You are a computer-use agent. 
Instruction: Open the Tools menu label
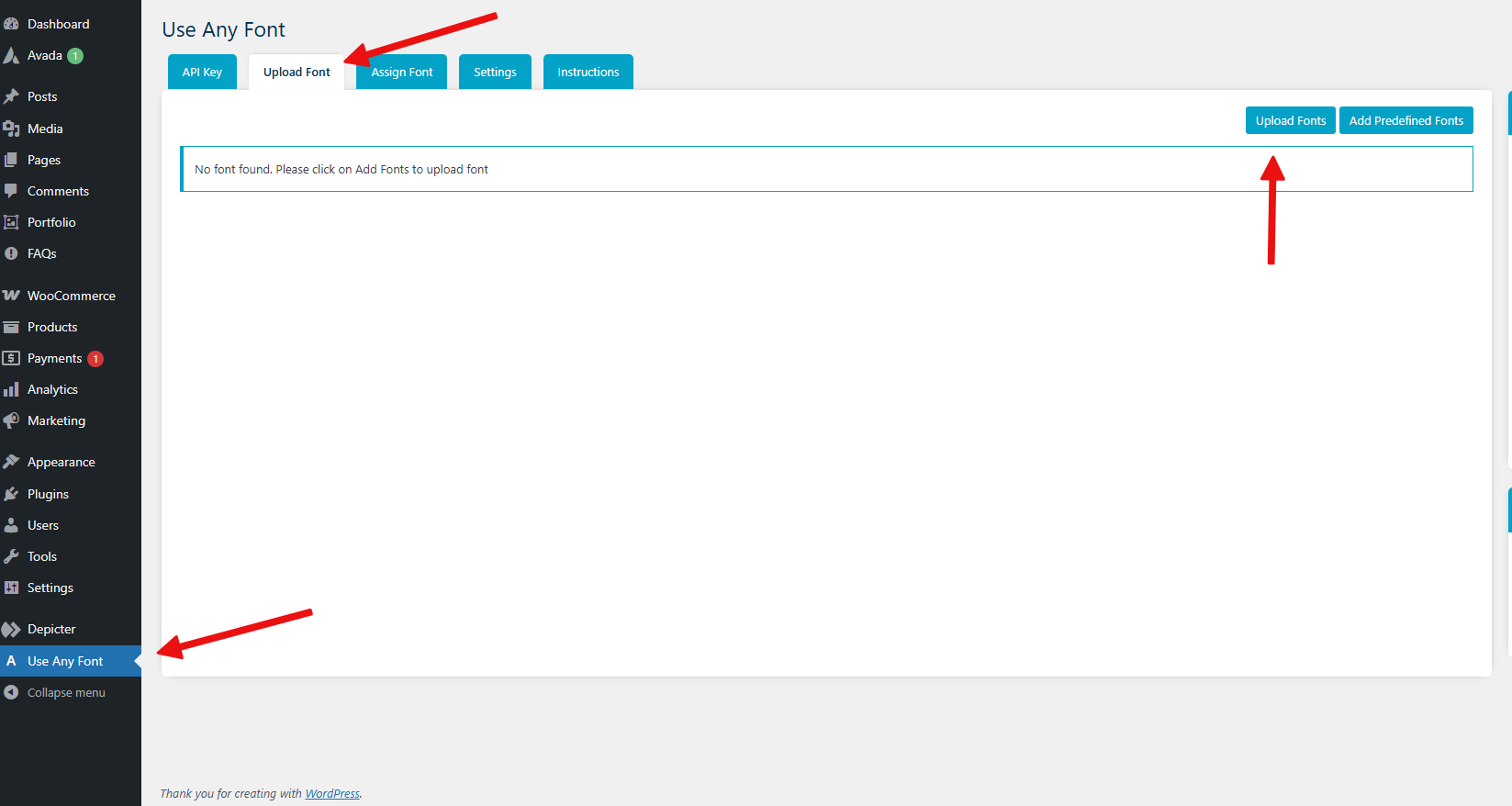[42, 556]
